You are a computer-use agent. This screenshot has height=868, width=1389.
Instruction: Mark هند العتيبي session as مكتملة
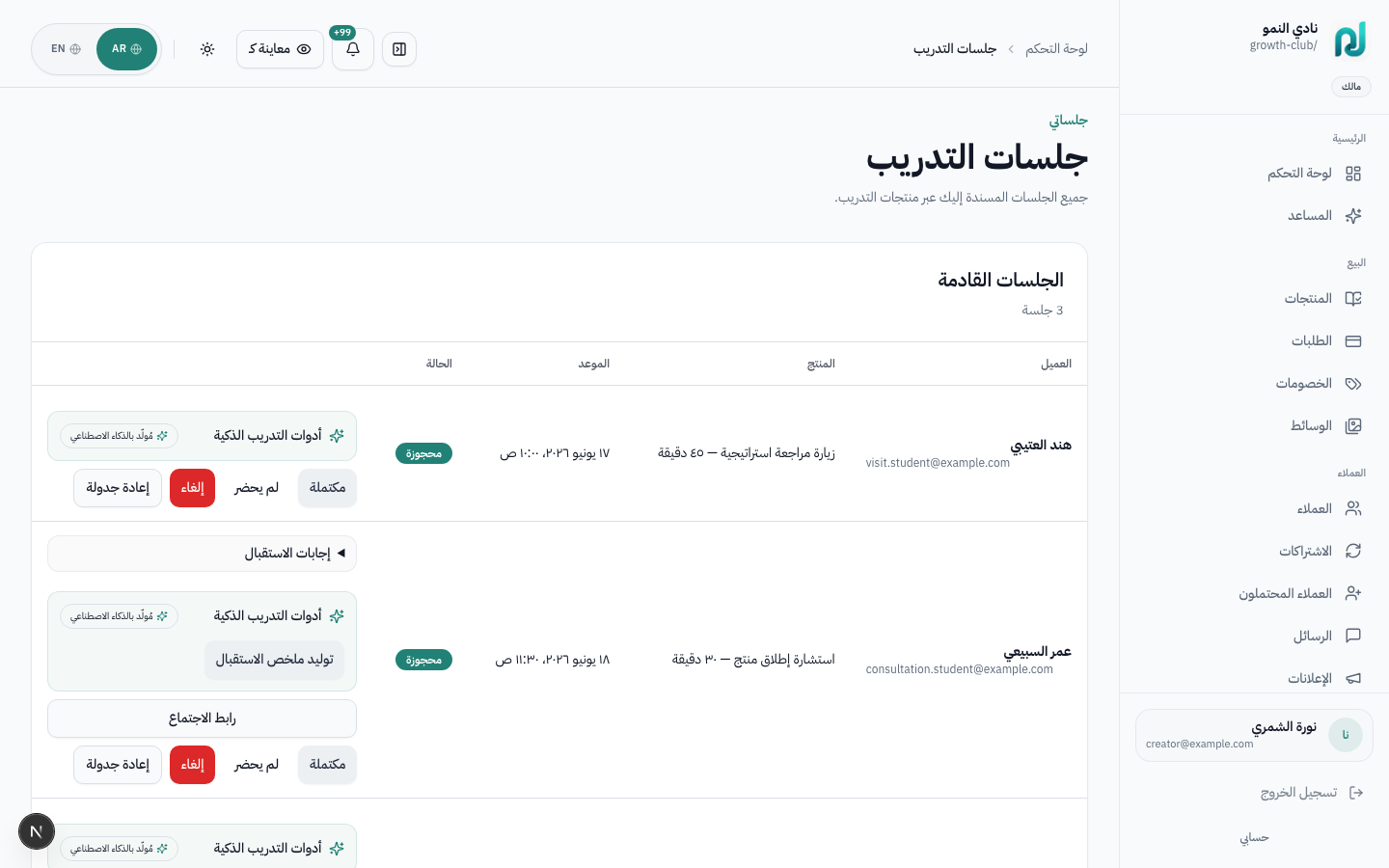click(x=327, y=488)
